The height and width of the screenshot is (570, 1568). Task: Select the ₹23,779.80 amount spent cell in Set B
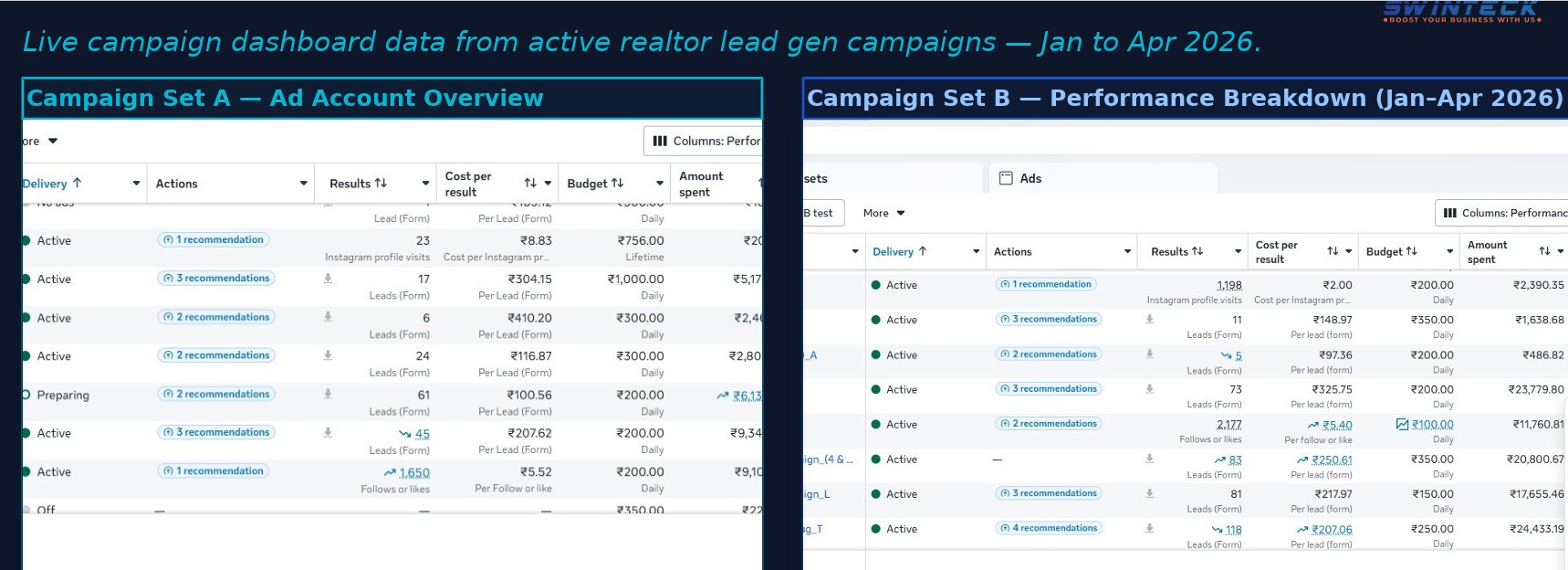pos(1513,396)
